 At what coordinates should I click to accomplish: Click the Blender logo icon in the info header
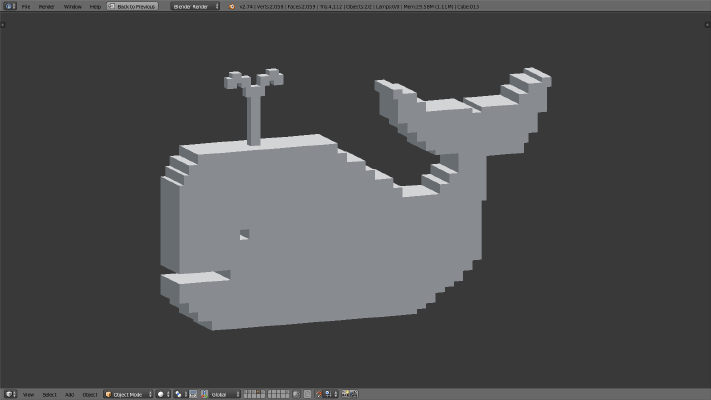[232, 6]
